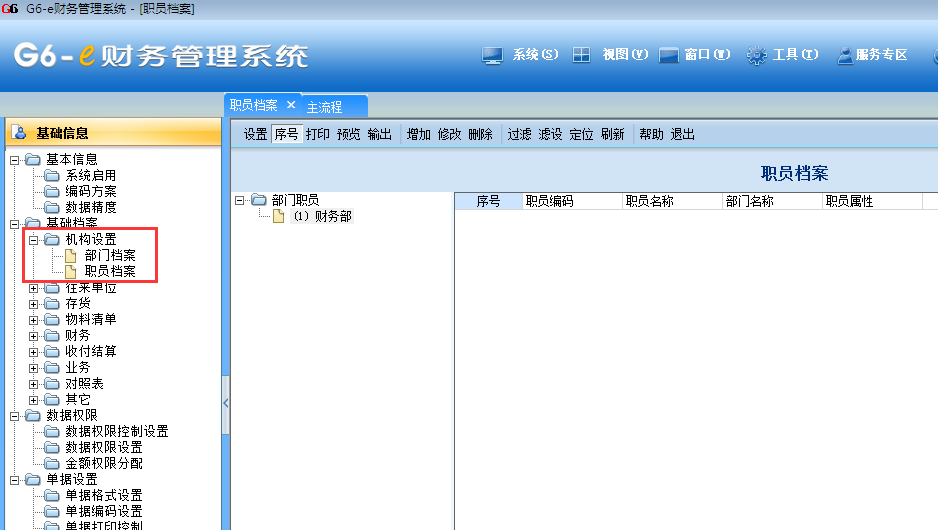This screenshot has width=938, height=530.
Task: Click the G6 application logo icon in title bar
Action: pos(10,9)
